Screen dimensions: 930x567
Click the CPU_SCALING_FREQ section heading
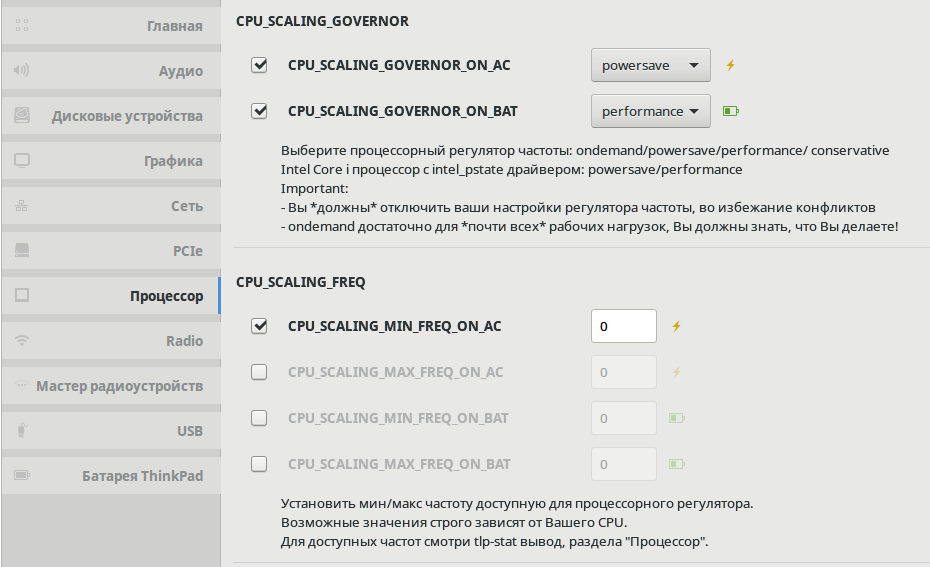pos(301,282)
